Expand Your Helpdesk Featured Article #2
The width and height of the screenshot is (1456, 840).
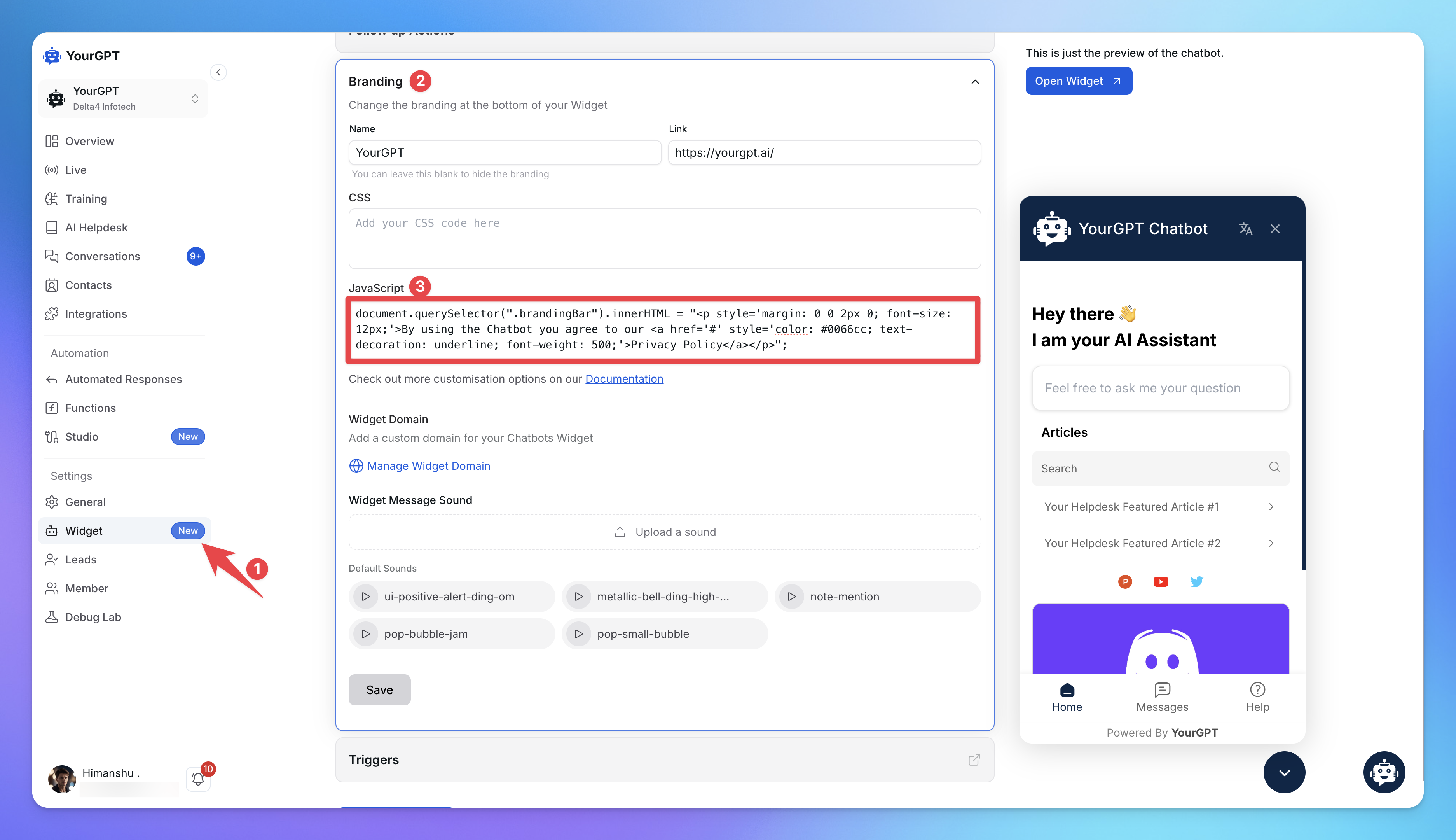tap(1160, 543)
